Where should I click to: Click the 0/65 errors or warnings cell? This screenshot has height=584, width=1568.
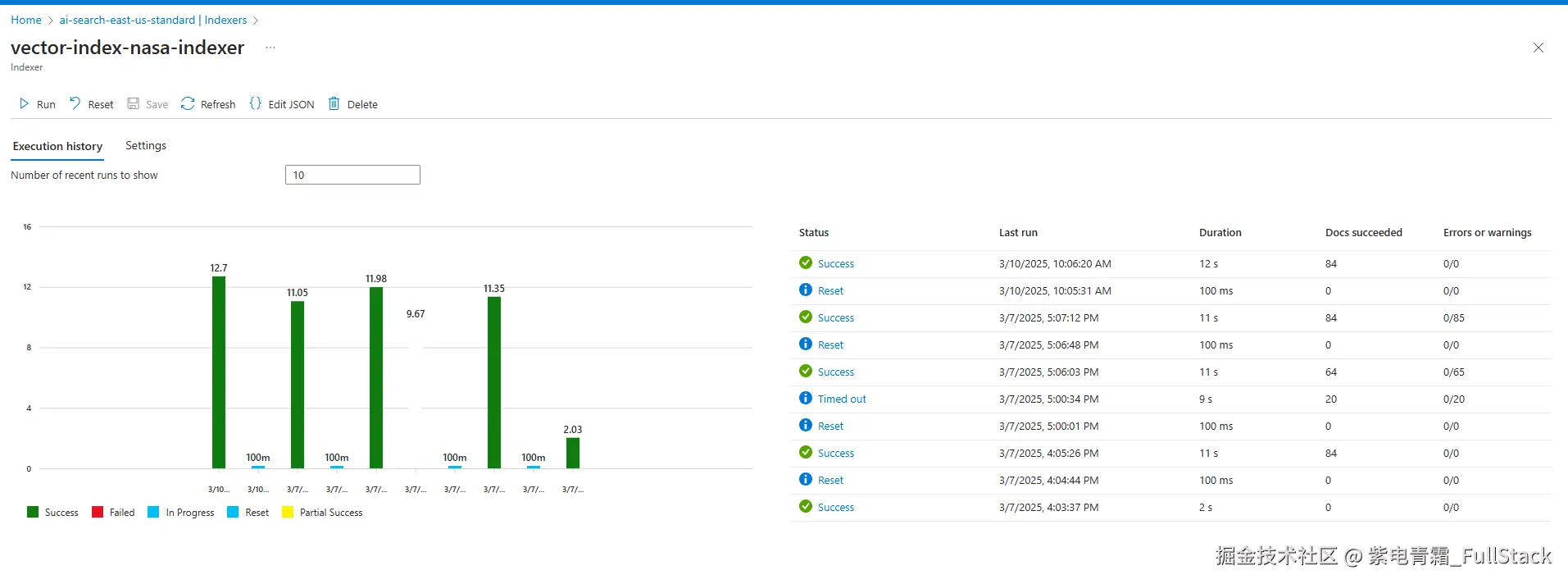pos(1454,372)
